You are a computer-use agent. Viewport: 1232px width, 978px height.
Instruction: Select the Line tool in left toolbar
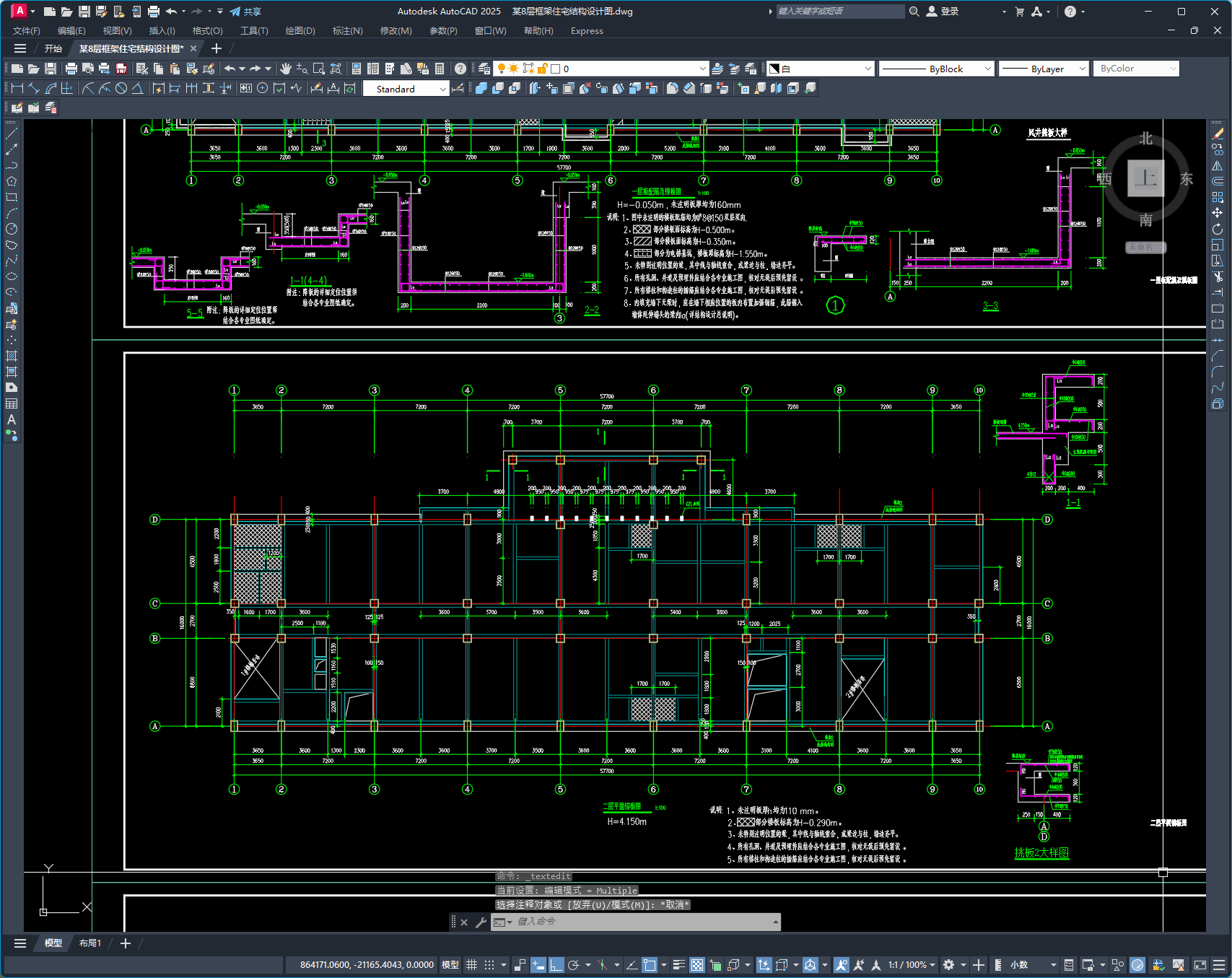click(x=12, y=134)
